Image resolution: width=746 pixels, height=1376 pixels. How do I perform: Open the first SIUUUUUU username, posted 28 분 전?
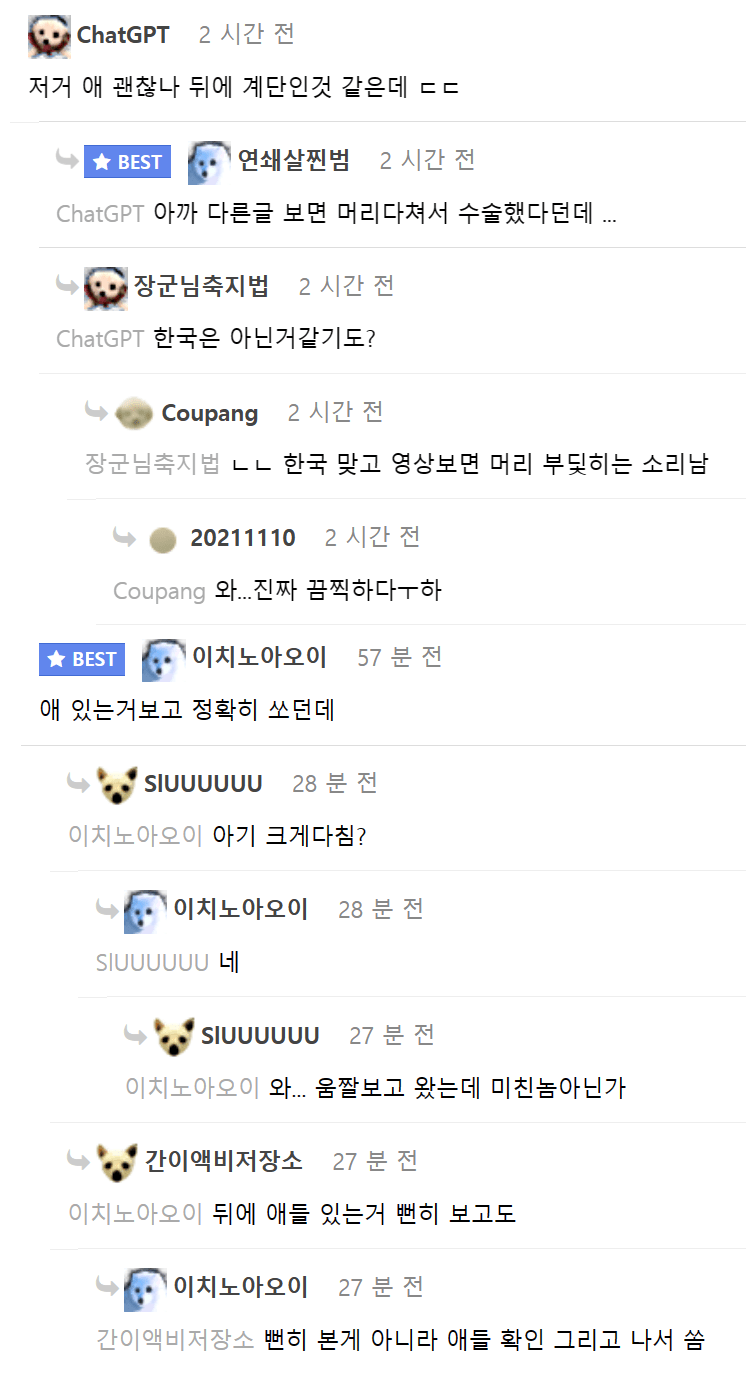(x=203, y=783)
